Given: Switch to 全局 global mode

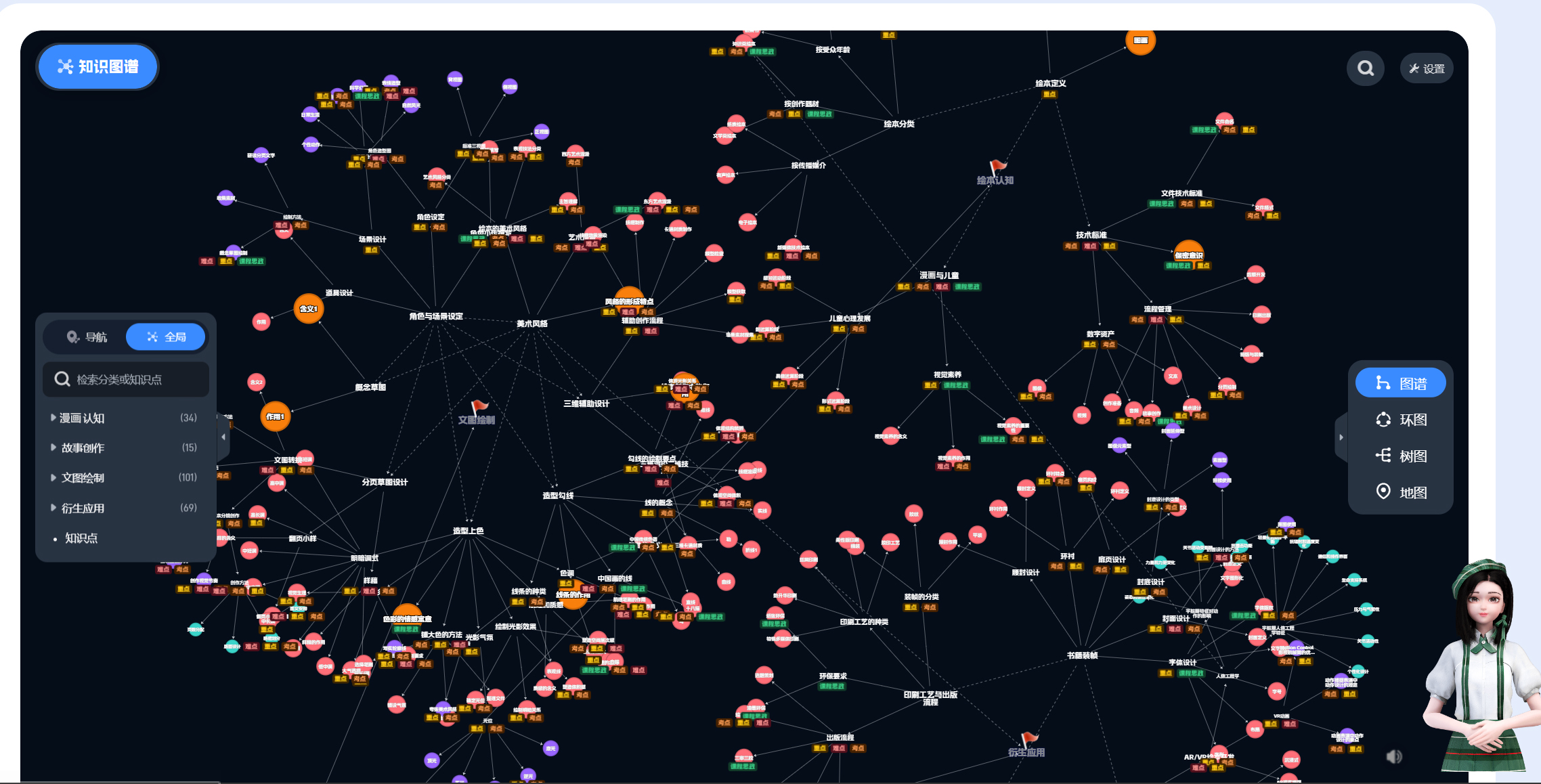Looking at the screenshot, I should (x=166, y=336).
